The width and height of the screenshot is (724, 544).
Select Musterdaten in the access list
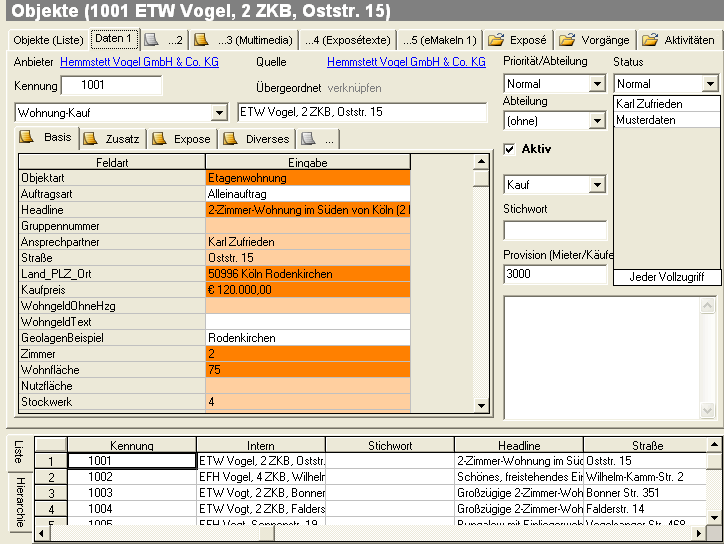tap(666, 120)
